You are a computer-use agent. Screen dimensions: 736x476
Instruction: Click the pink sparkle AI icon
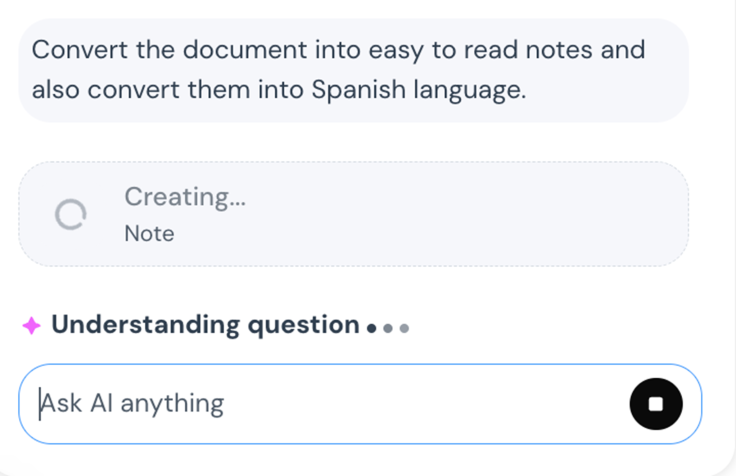point(31,325)
